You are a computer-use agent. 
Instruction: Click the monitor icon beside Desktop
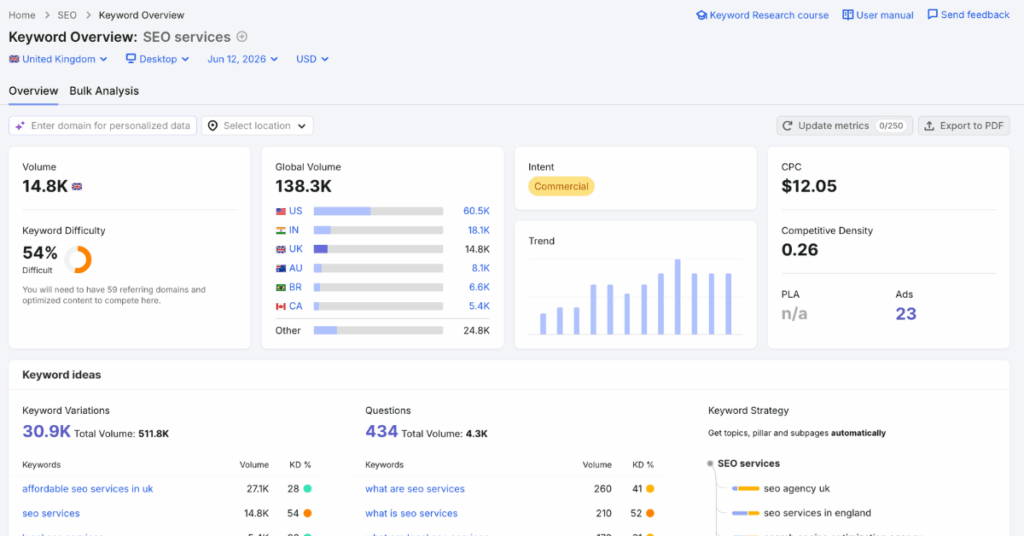click(131, 59)
